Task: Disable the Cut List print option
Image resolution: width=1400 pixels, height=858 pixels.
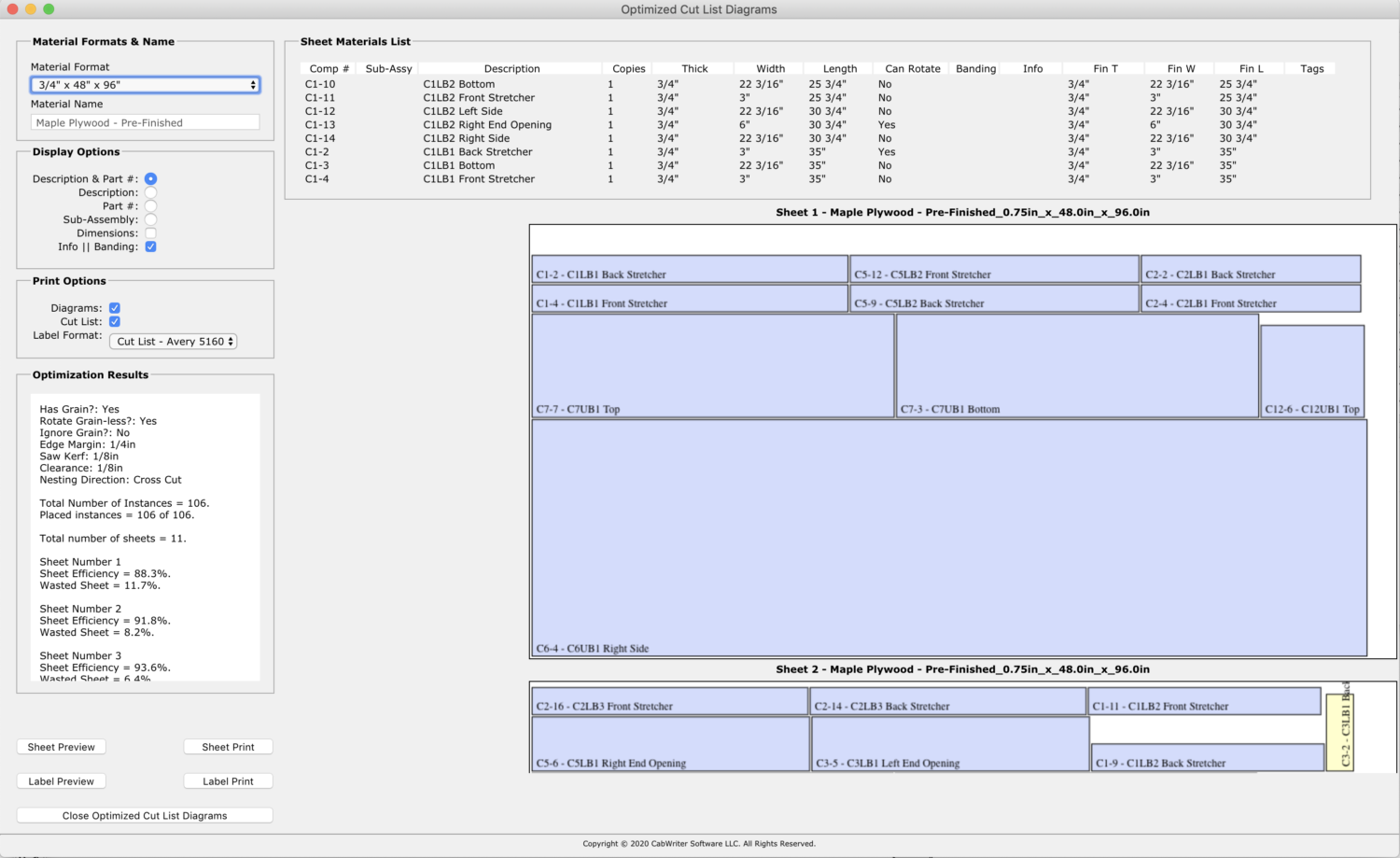Action: point(114,321)
